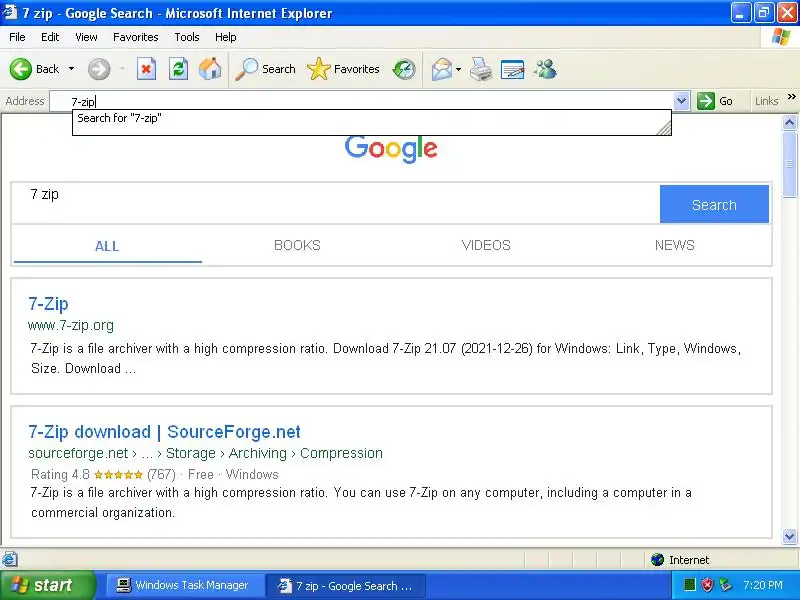Image resolution: width=800 pixels, height=600 pixels.
Task: Open the Windows start button
Action: coord(47,585)
